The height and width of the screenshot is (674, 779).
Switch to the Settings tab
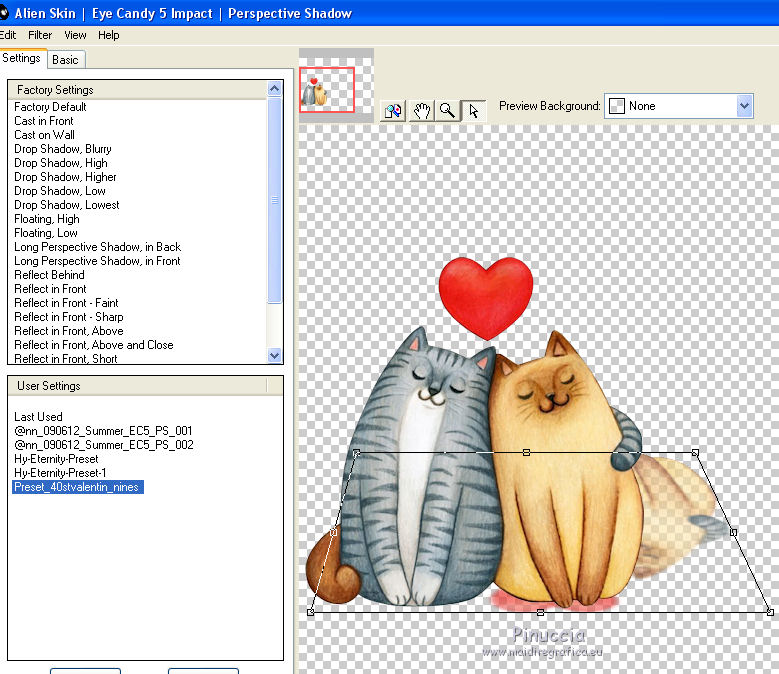click(21, 58)
